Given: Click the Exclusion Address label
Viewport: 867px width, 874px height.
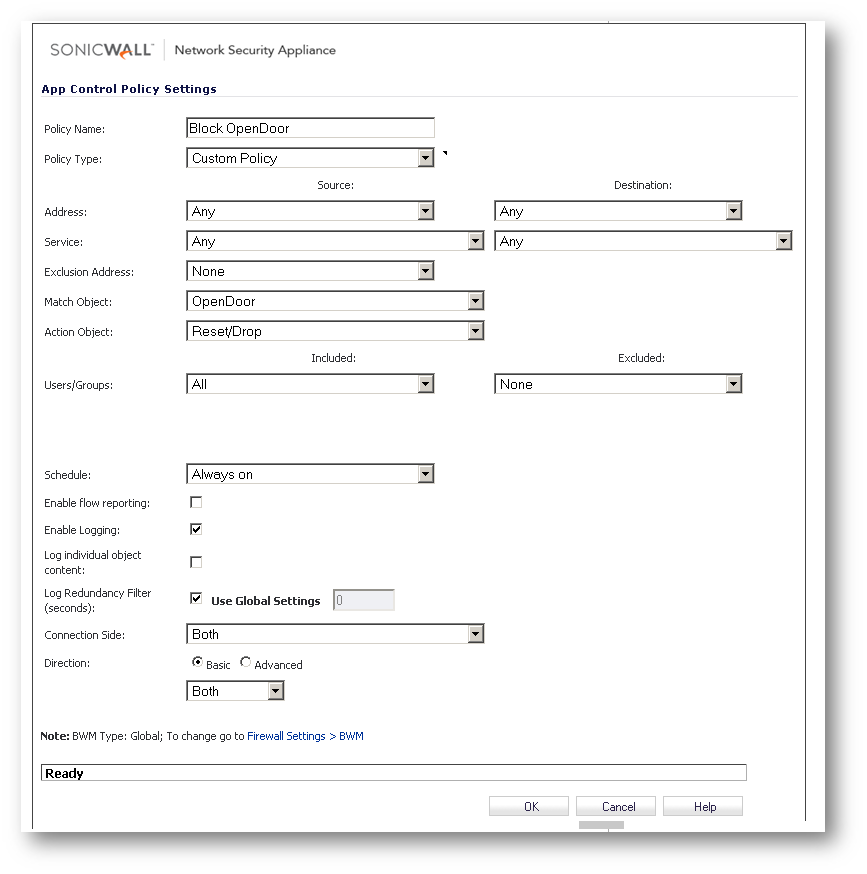Looking at the screenshot, I should (x=89, y=272).
